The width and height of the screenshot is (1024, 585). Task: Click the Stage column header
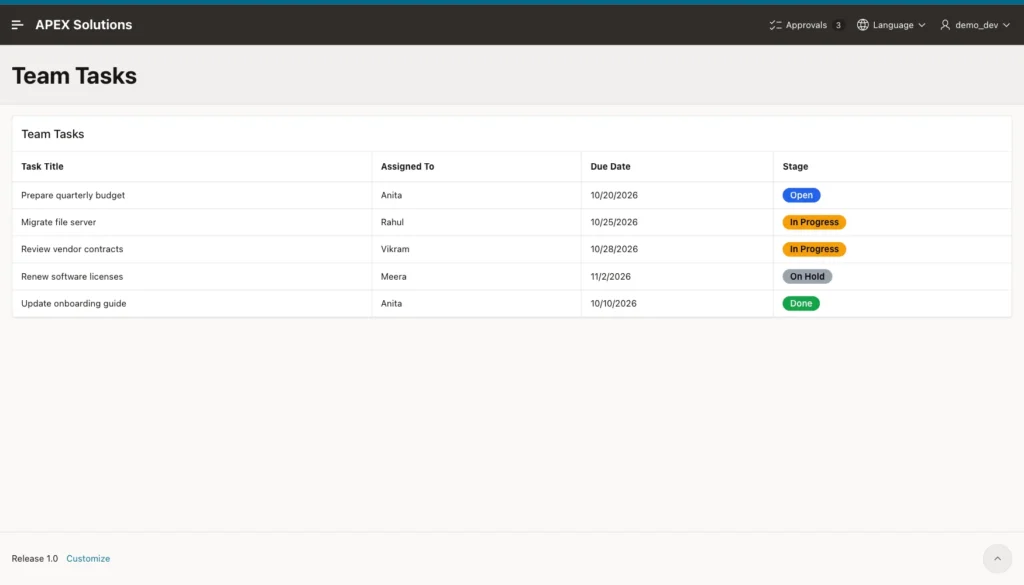(795, 166)
